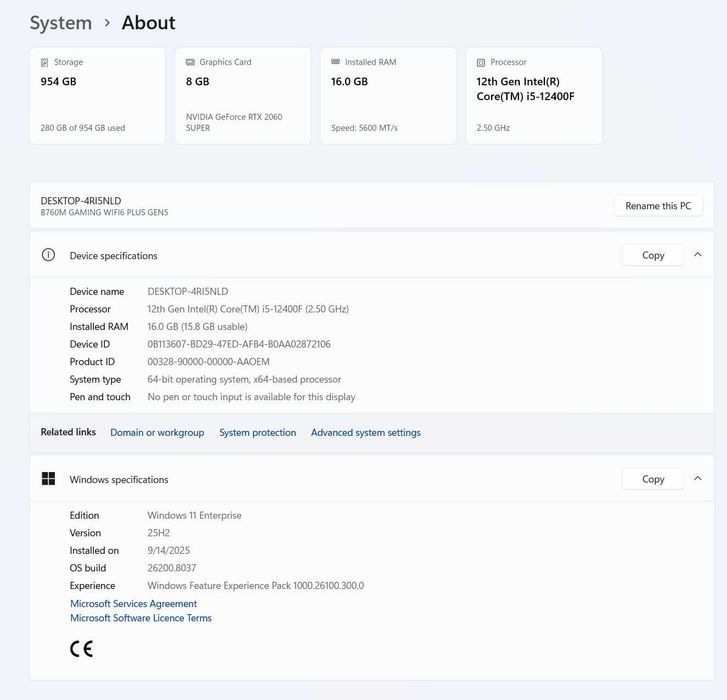Open Microsoft Services Agreement link
The height and width of the screenshot is (700, 727).
(134, 604)
